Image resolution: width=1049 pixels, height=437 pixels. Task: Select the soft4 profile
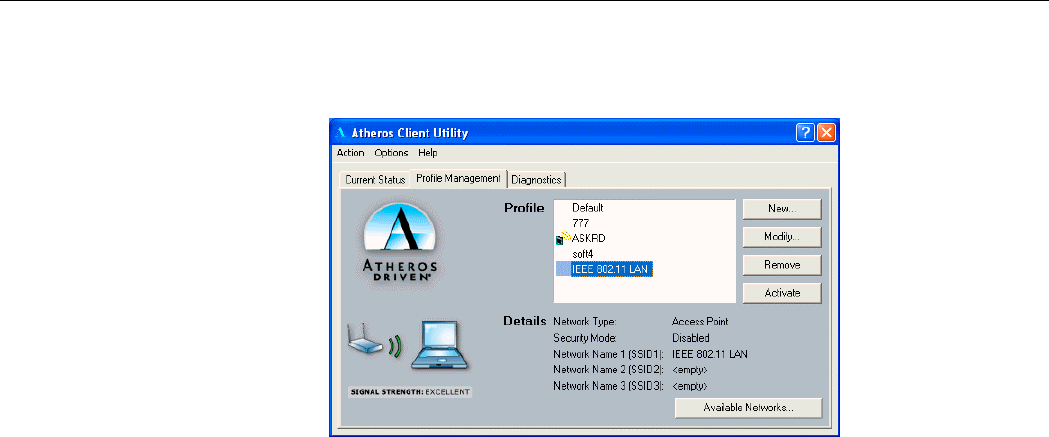pyautogui.click(x=582, y=254)
